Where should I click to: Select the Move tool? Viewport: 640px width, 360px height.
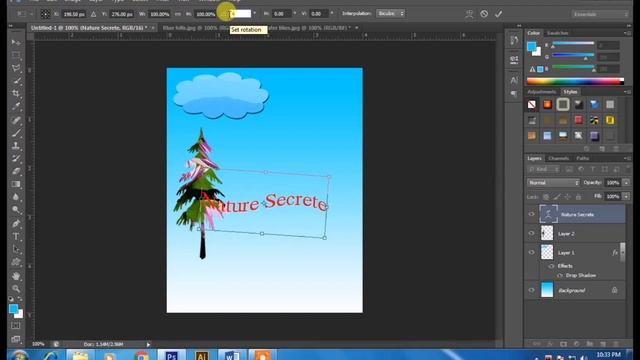(x=16, y=42)
